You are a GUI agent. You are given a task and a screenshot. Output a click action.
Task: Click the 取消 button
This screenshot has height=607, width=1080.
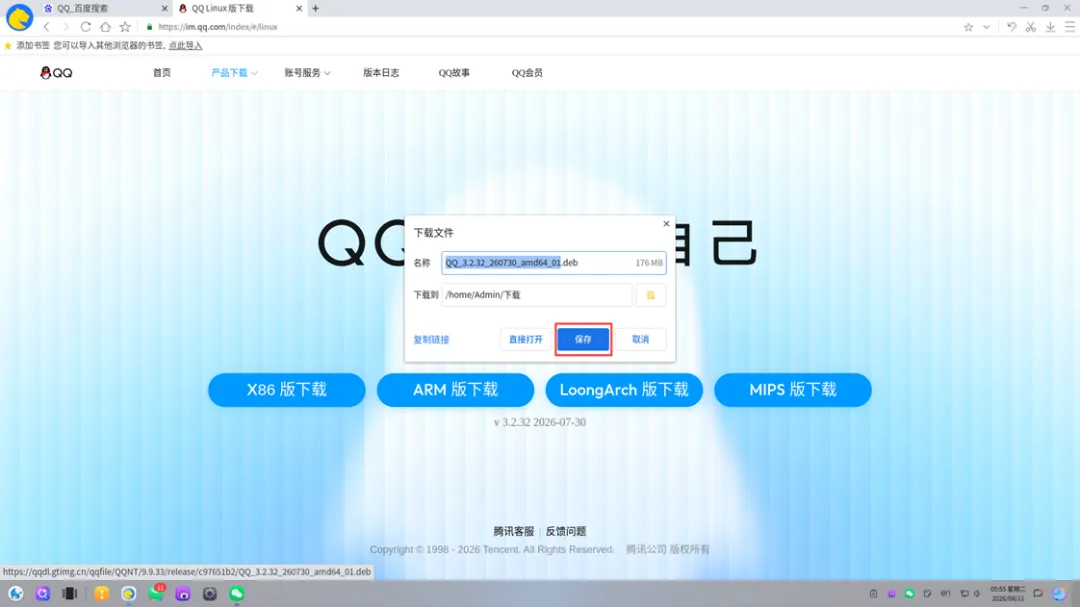(641, 339)
